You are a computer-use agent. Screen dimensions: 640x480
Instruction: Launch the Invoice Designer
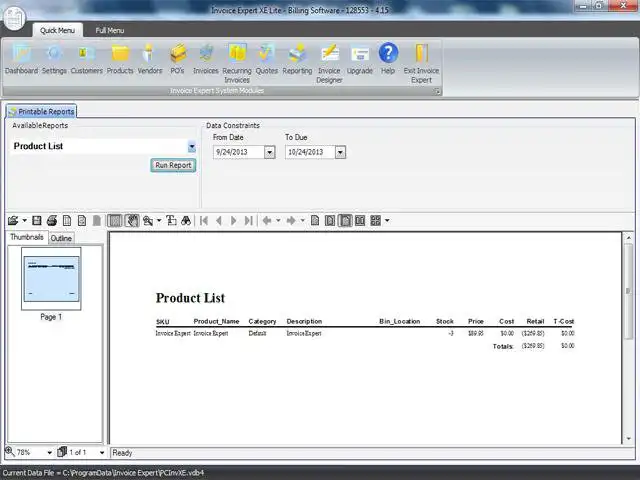click(329, 64)
